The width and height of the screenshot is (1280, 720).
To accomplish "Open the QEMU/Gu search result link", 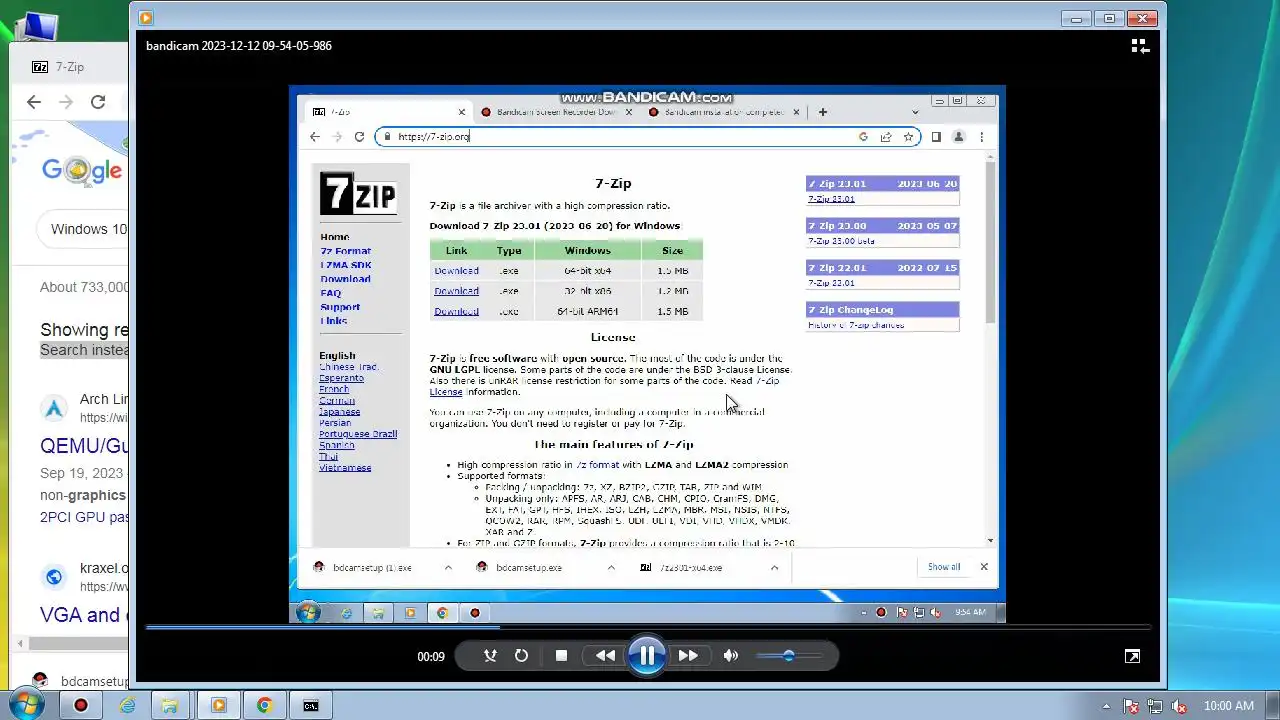I will (84, 446).
